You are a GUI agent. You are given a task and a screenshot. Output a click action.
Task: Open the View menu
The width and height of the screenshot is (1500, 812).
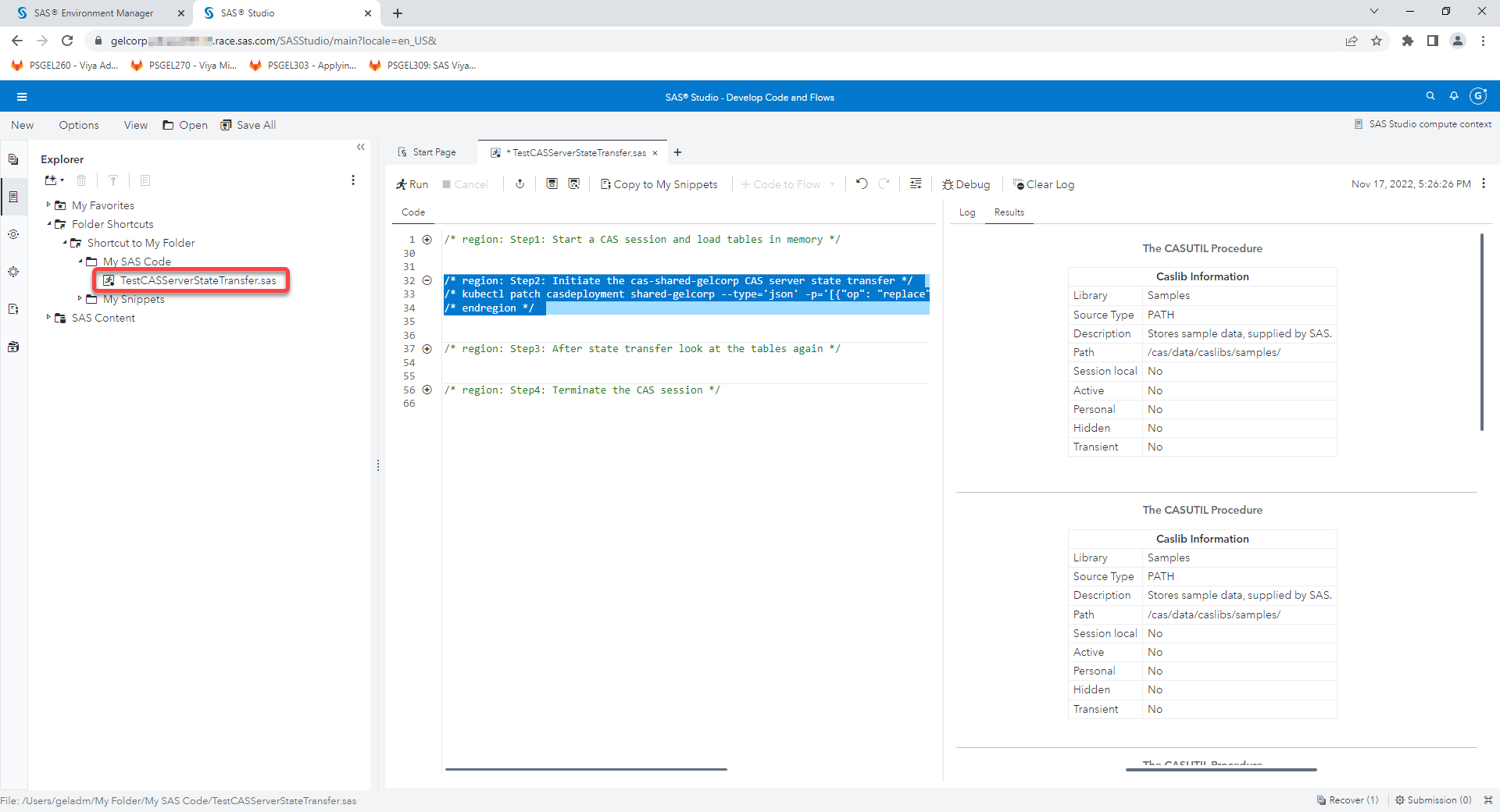pyautogui.click(x=135, y=125)
